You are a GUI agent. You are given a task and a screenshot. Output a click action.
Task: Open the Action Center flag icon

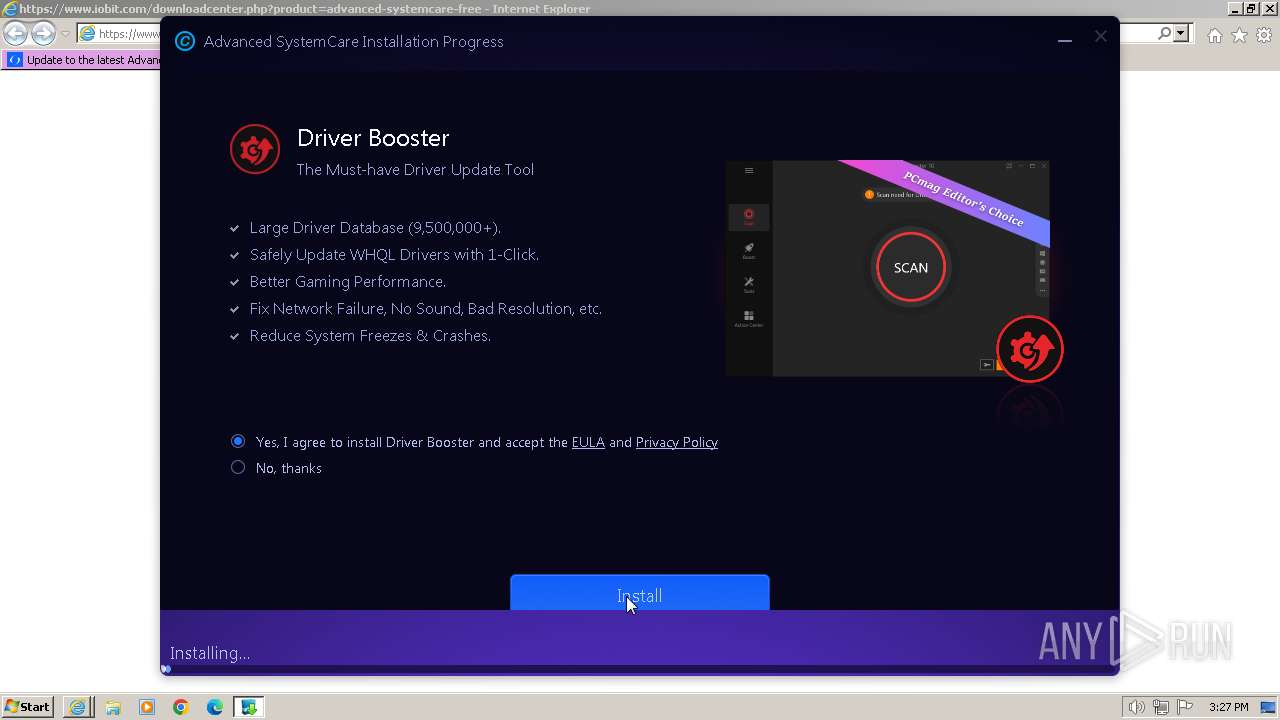(x=1185, y=707)
